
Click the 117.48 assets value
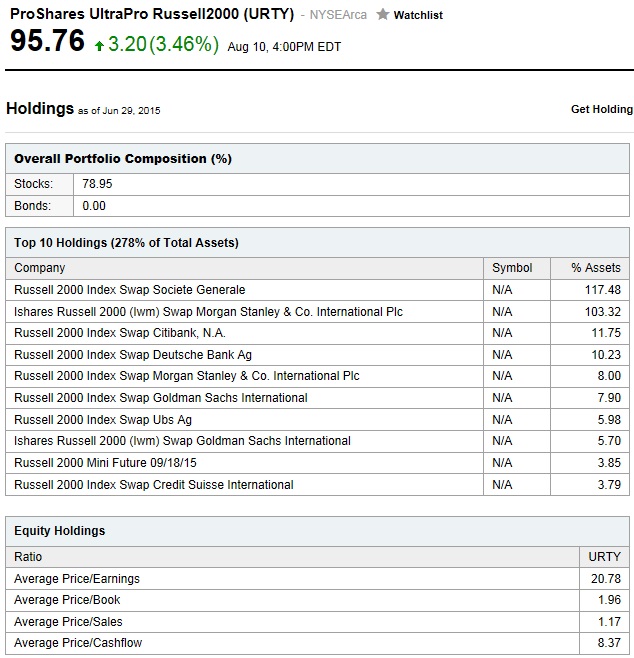pyautogui.click(x=603, y=290)
